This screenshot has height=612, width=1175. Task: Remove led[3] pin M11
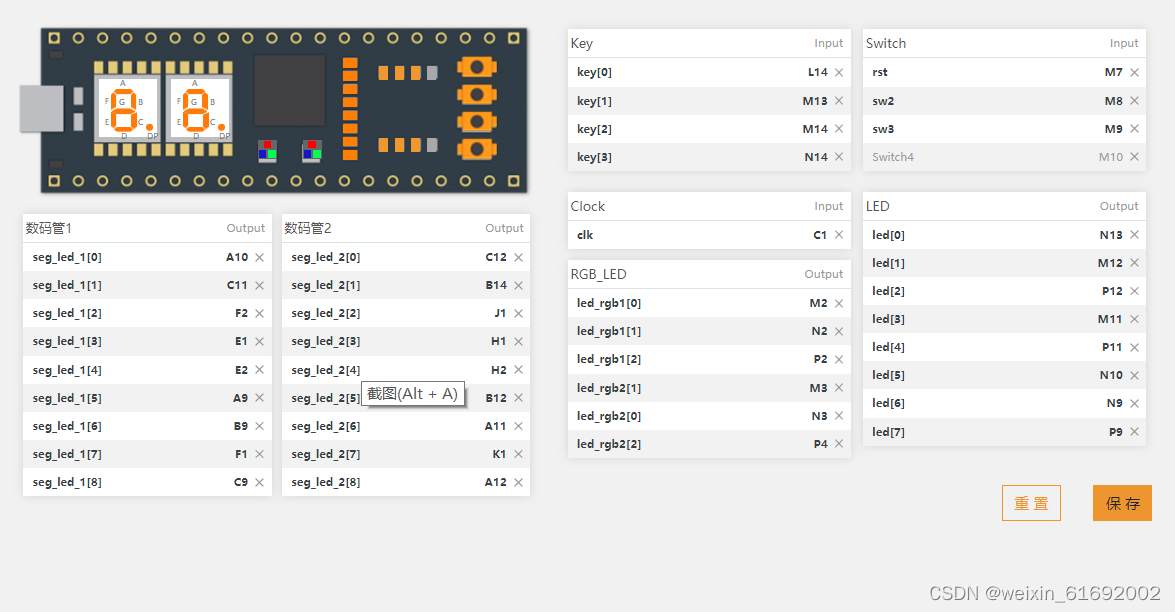pos(1135,319)
